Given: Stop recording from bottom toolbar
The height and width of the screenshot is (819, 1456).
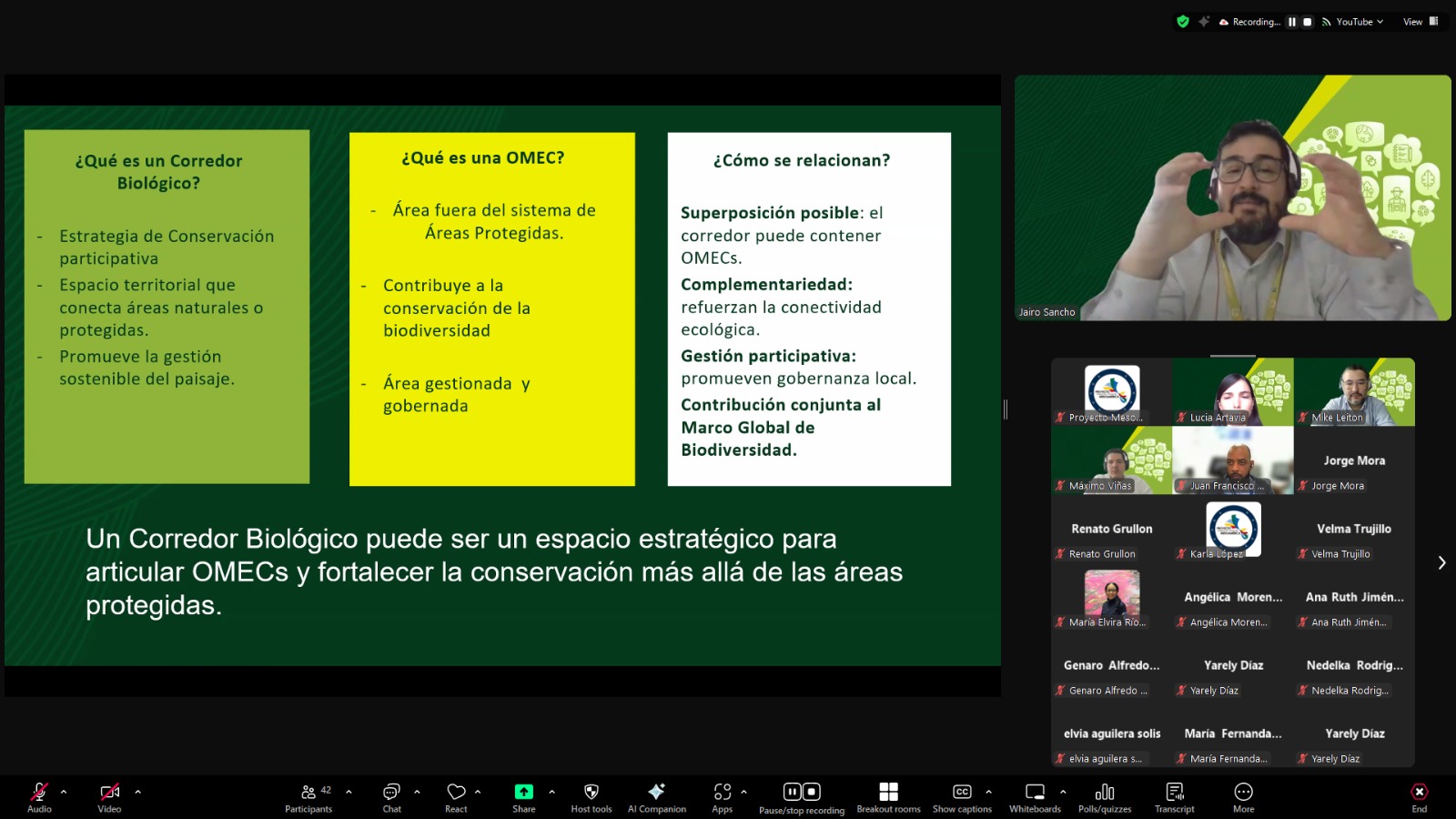Looking at the screenshot, I should [x=812, y=792].
